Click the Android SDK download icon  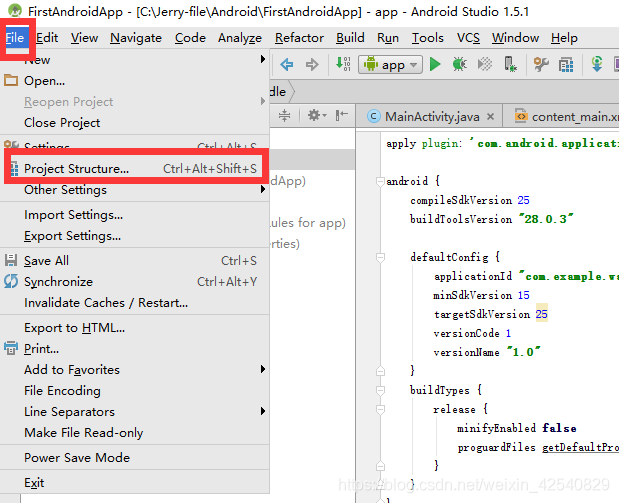597,64
